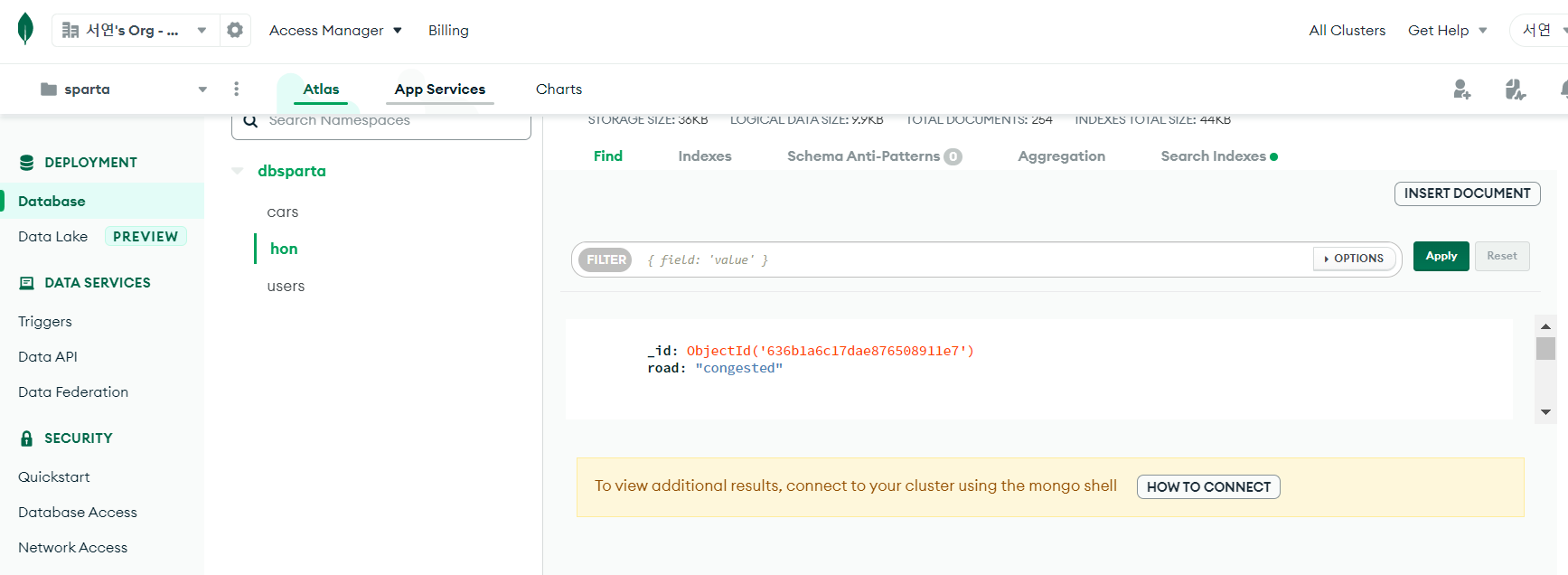Viewport: 1568px width, 575px height.
Task: Expand the Get Help menu
Action: tap(1447, 30)
